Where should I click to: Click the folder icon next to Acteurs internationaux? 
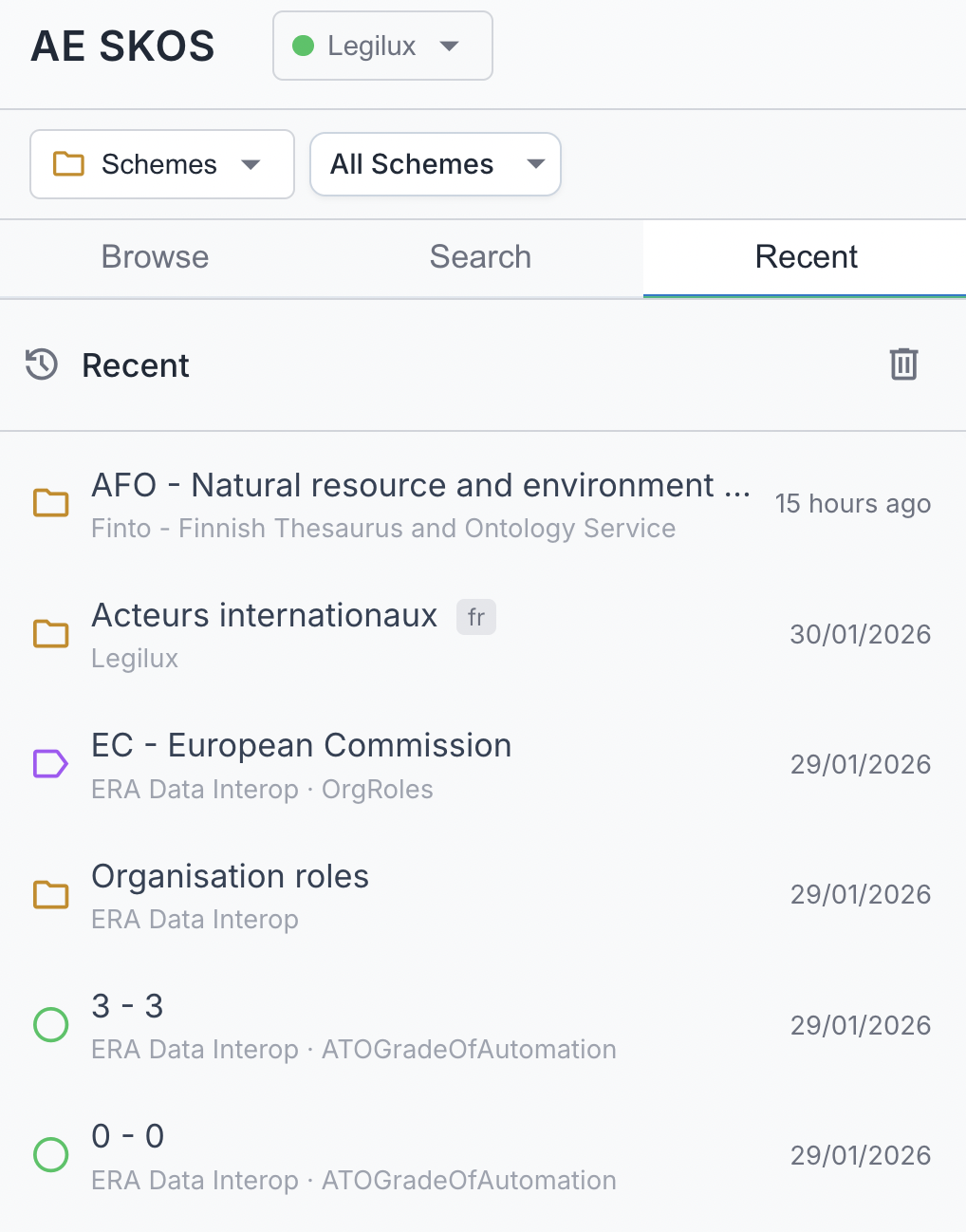tap(51, 633)
